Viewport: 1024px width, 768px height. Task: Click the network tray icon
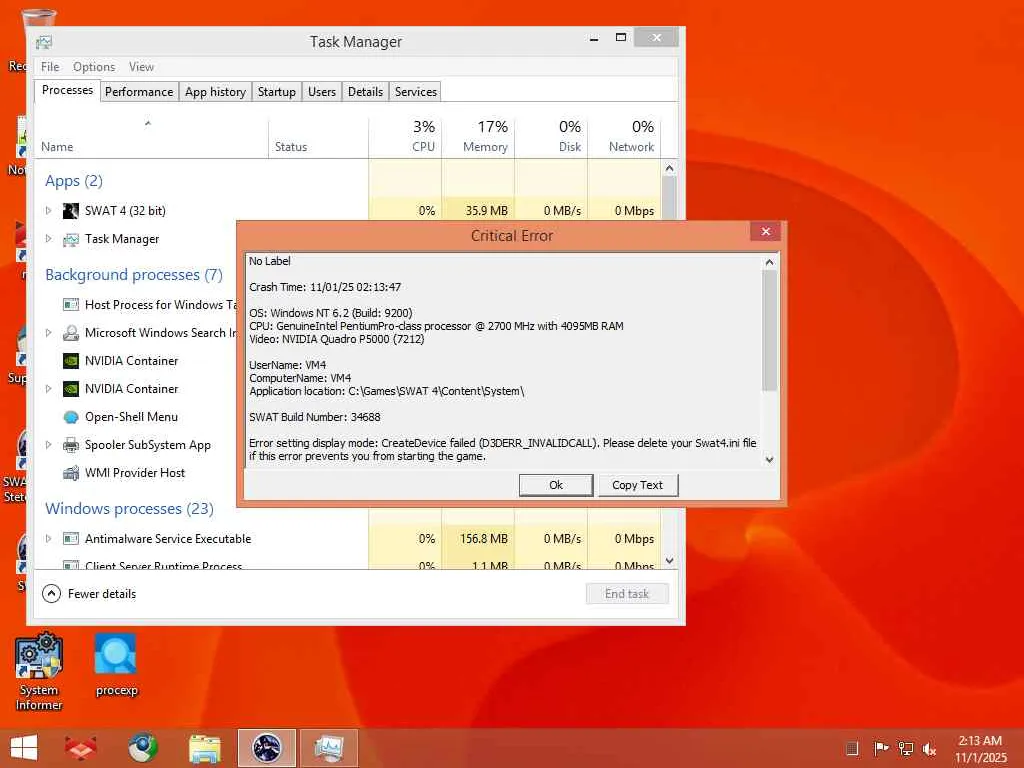pos(905,749)
